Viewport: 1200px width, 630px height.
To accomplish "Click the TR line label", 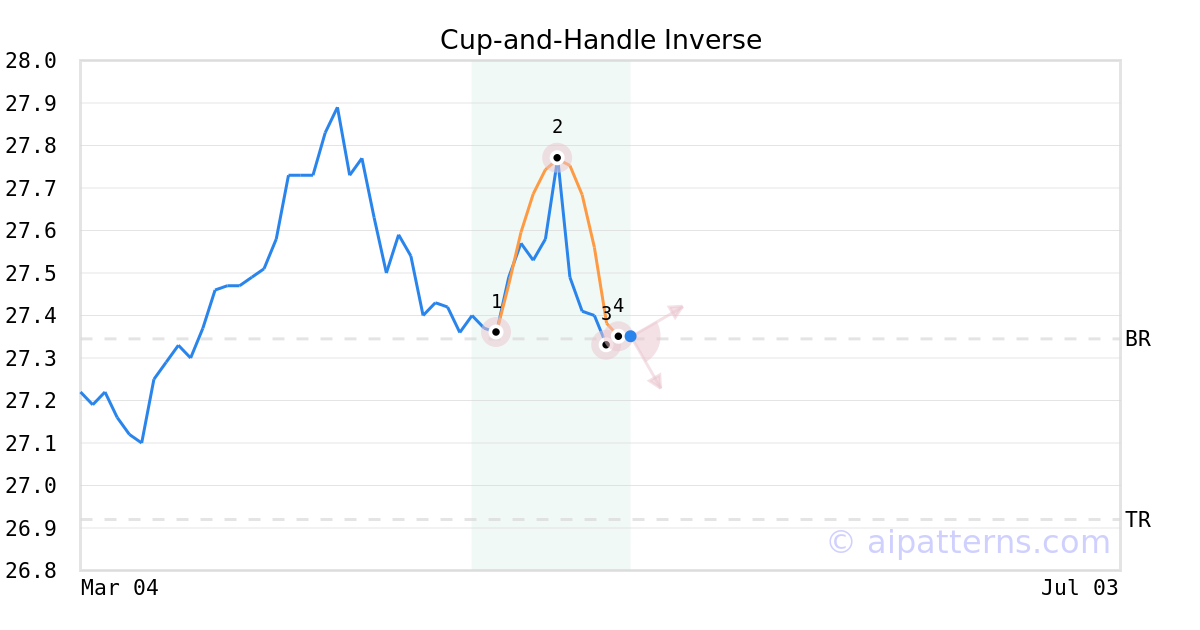I will click(1137, 520).
